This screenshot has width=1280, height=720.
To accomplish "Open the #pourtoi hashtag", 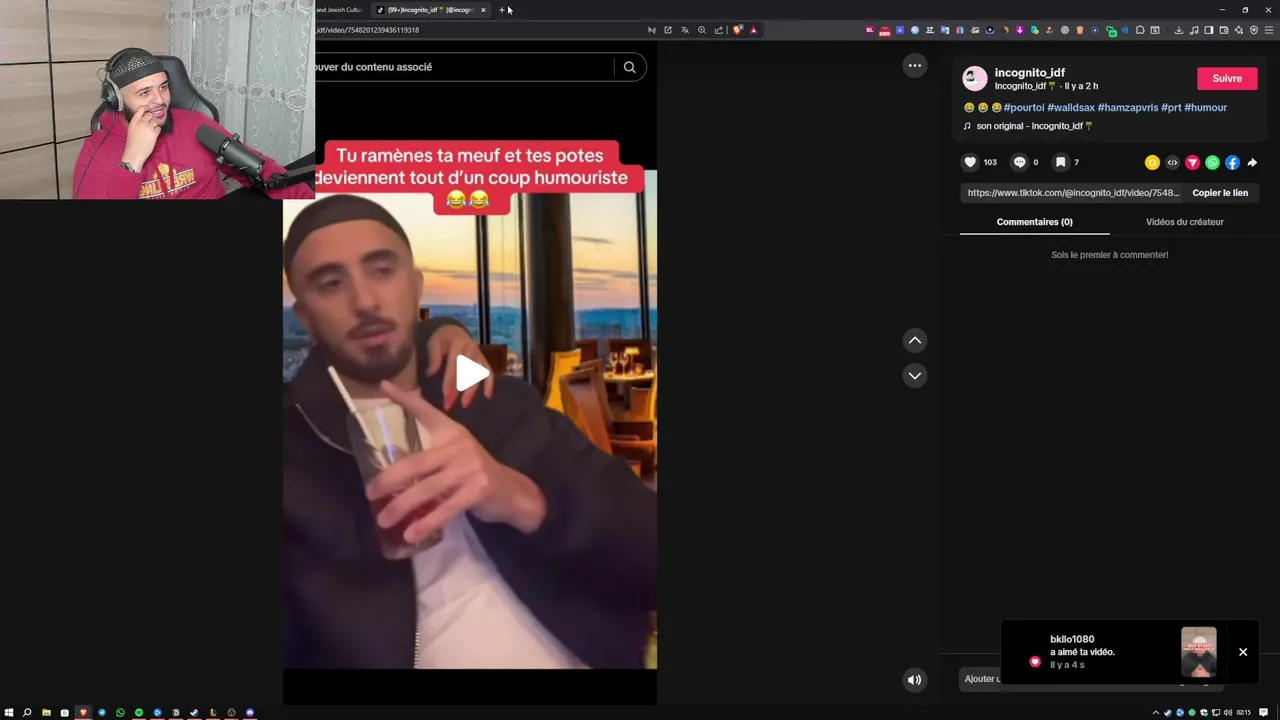I will (x=1024, y=108).
